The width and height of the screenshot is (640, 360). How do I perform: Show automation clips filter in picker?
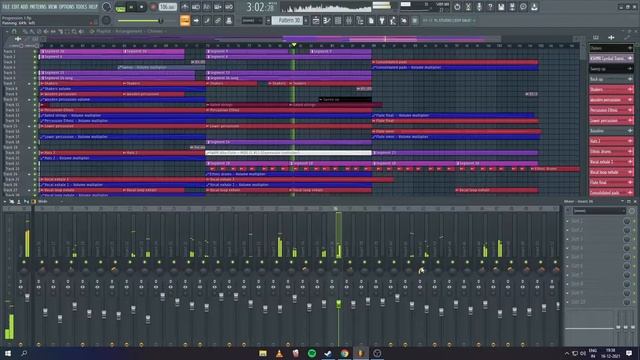click(x=627, y=38)
